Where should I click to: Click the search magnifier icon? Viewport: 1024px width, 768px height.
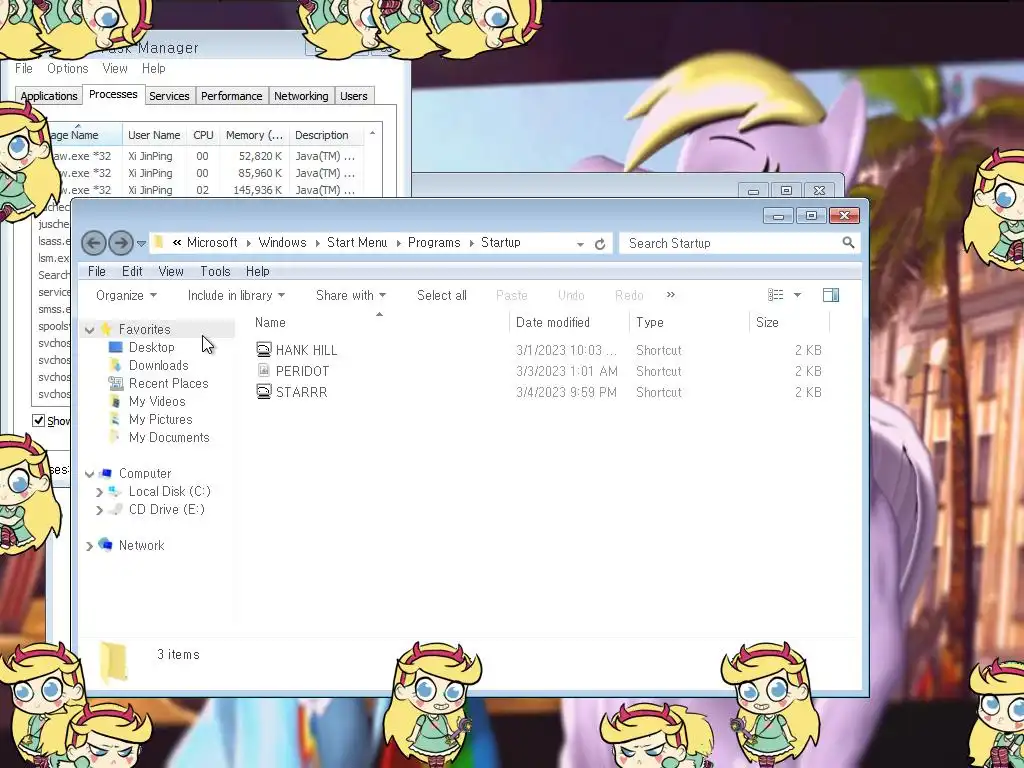tap(848, 243)
